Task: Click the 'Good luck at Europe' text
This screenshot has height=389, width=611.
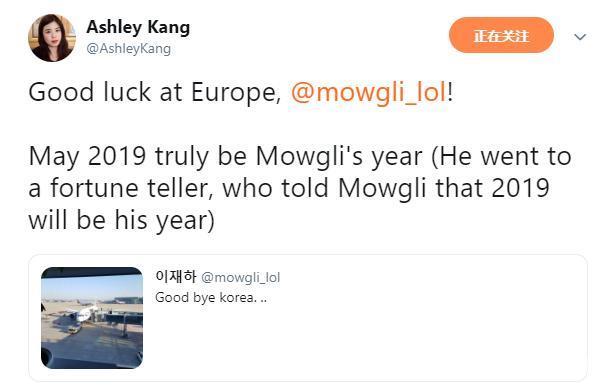Action: 155,93
